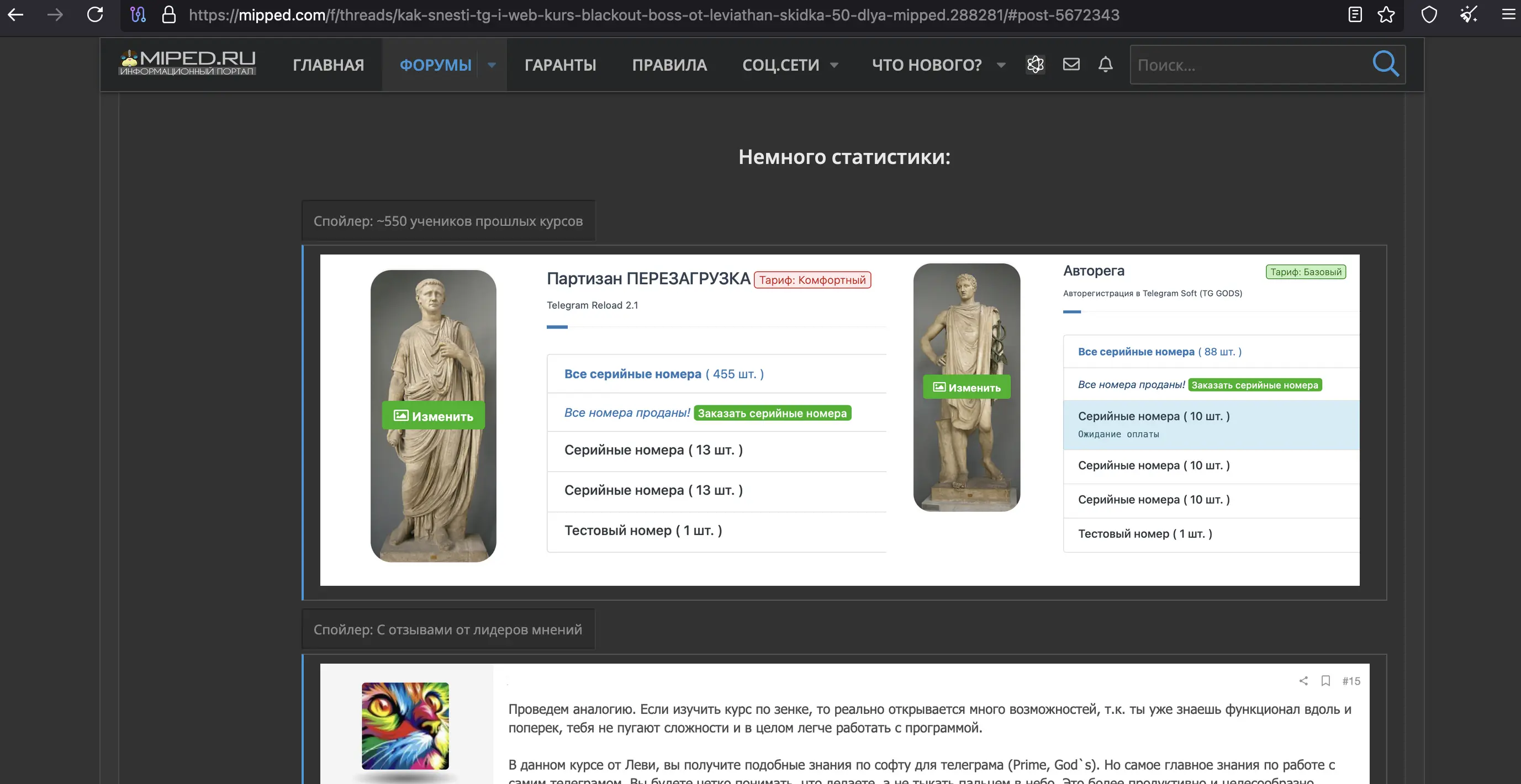Click 'Все номера проданы!' under Партизан ПЕРЕЗАГРУЗКА

pyautogui.click(x=627, y=412)
